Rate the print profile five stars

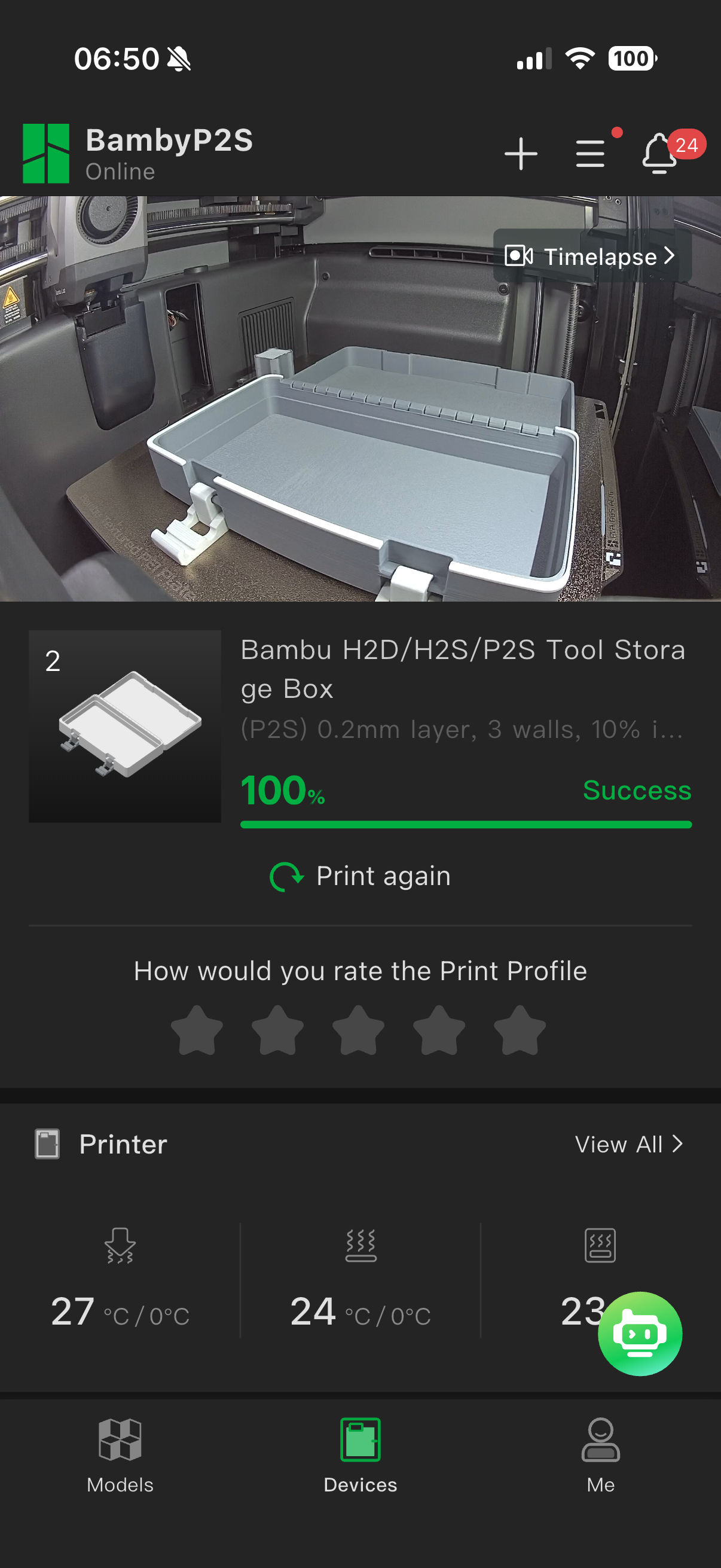click(x=520, y=1030)
